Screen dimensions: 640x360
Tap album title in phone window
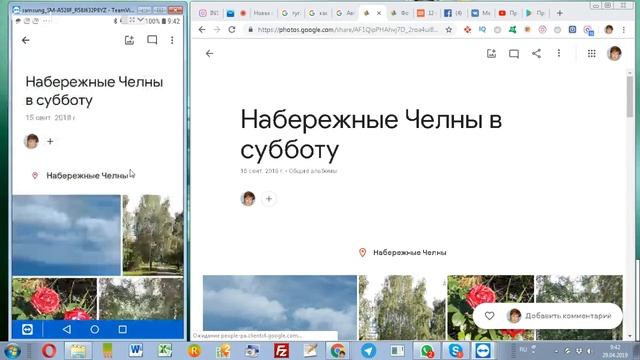click(94, 91)
